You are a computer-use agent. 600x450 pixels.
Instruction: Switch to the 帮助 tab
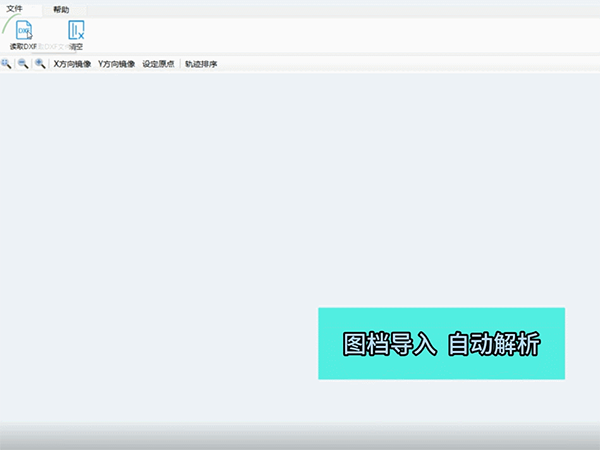point(62,9)
